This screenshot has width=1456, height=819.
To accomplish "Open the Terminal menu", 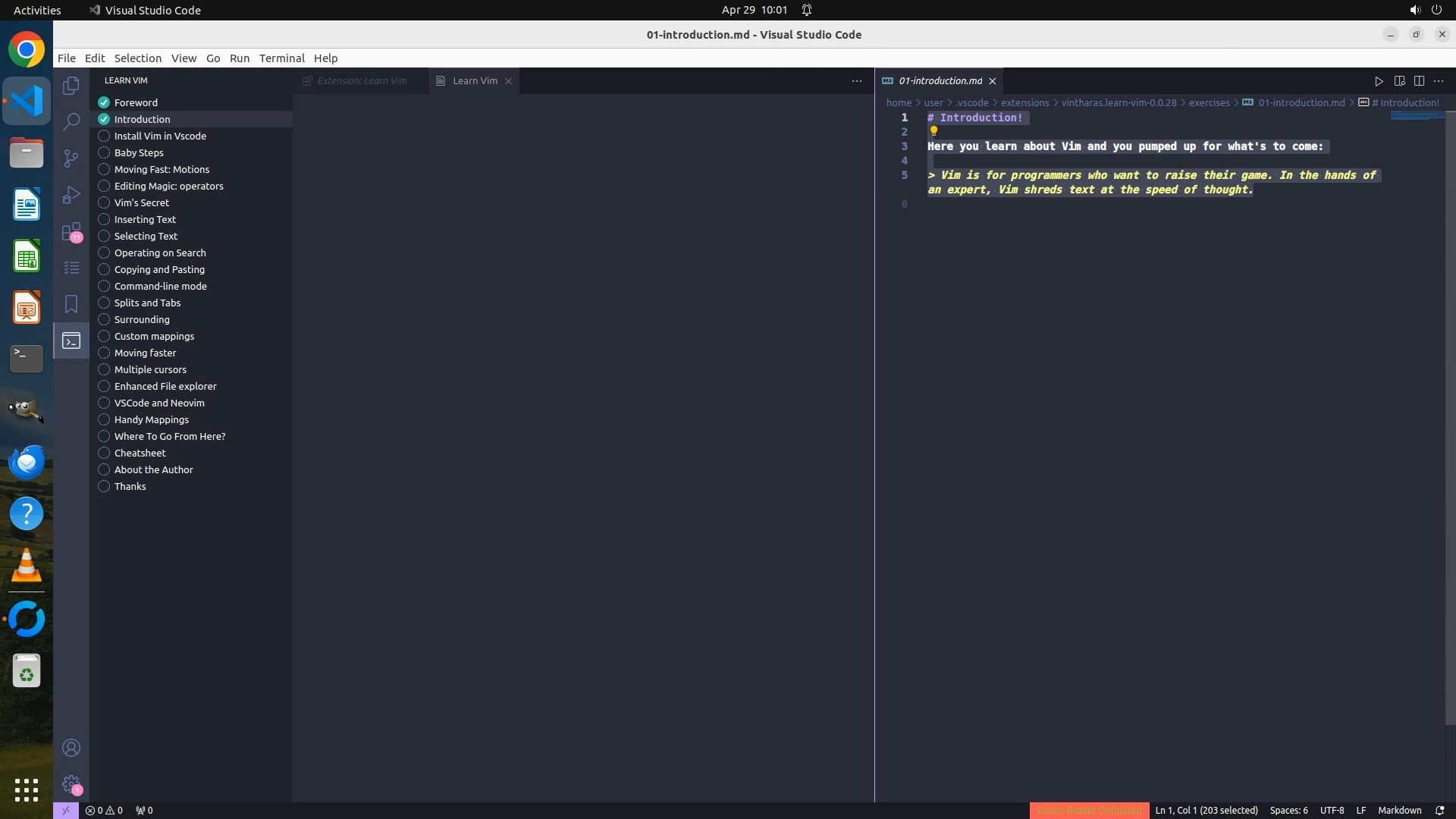I will tap(281, 58).
